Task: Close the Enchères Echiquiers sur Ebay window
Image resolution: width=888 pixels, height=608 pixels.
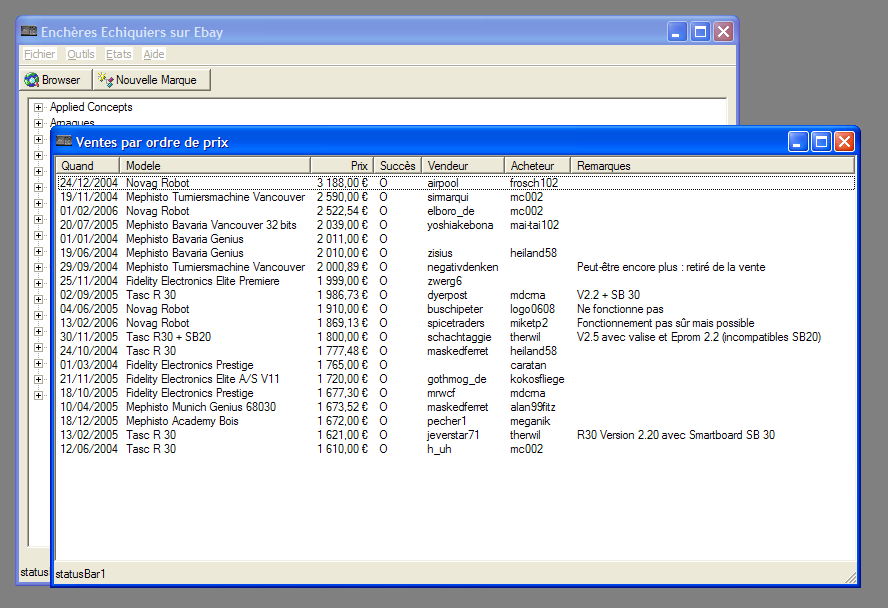Action: pyautogui.click(x=723, y=32)
